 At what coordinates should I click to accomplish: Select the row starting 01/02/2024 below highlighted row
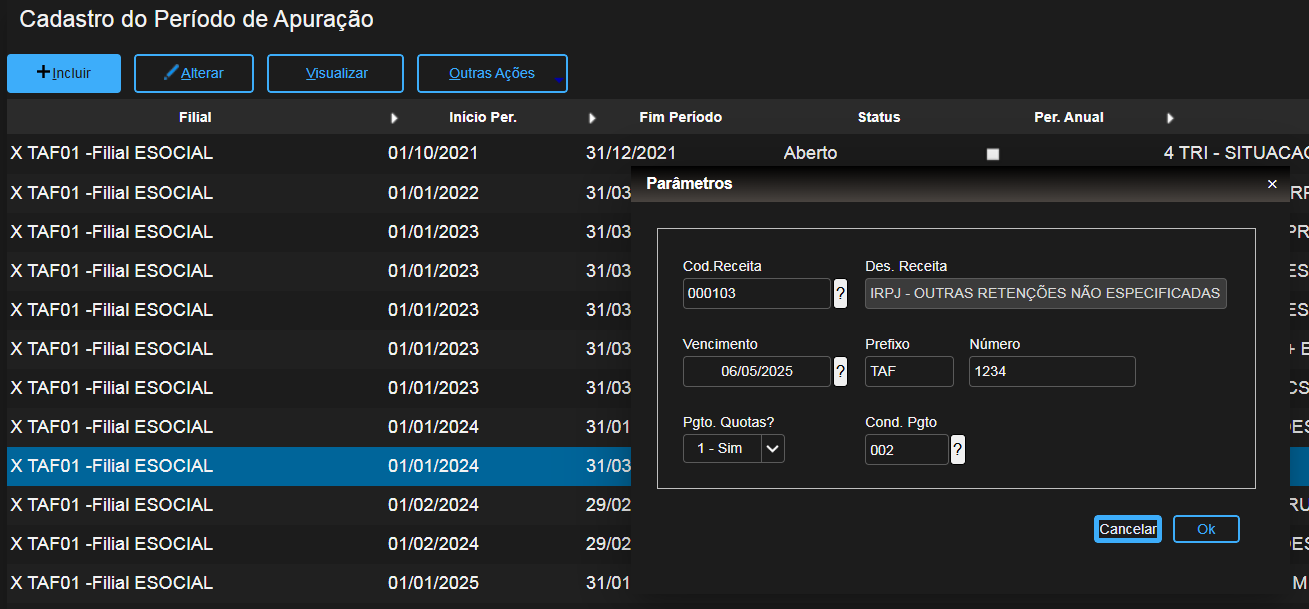coord(300,505)
